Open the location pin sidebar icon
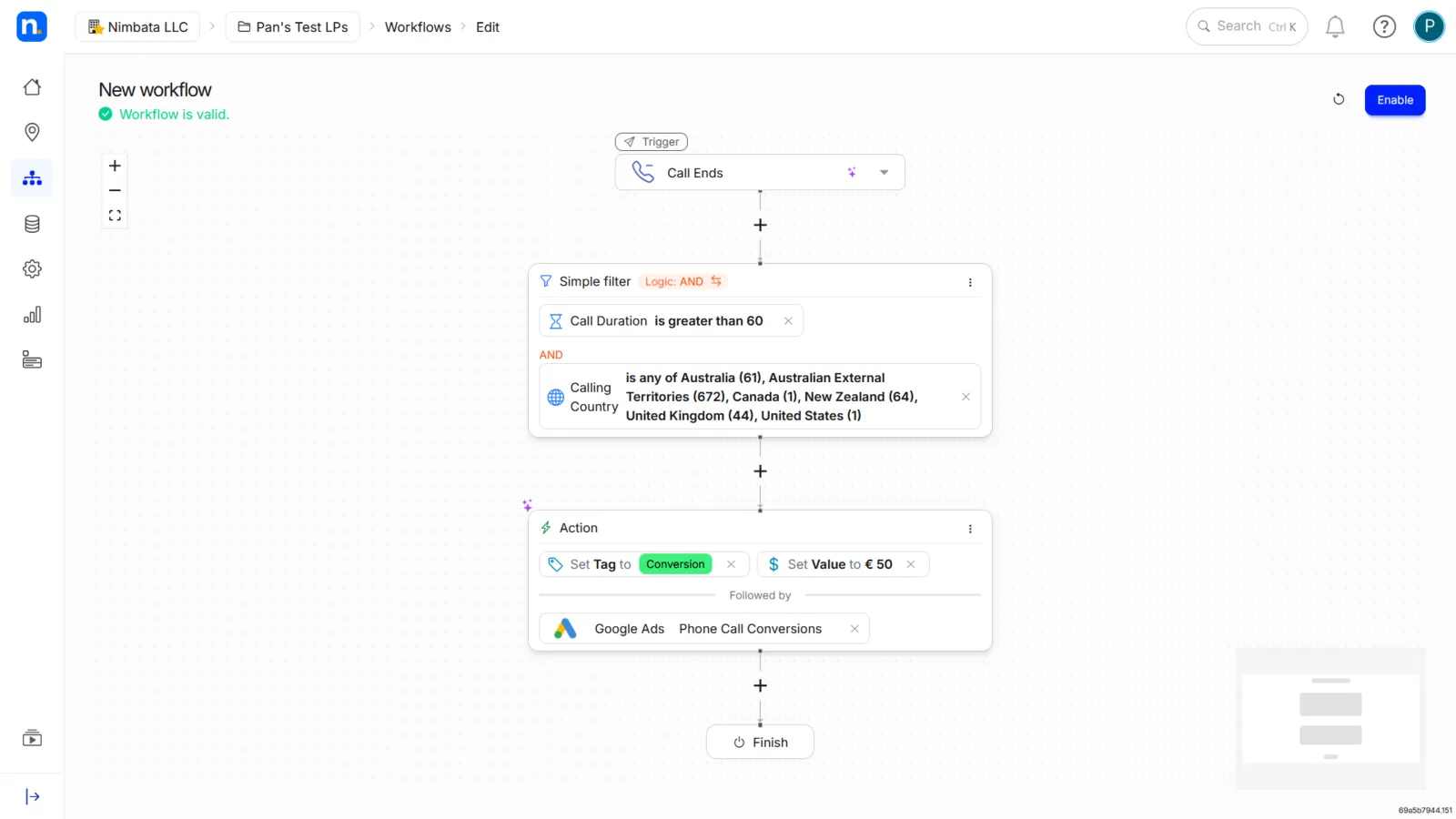Screen dimensions: 1456x819 click(32, 133)
